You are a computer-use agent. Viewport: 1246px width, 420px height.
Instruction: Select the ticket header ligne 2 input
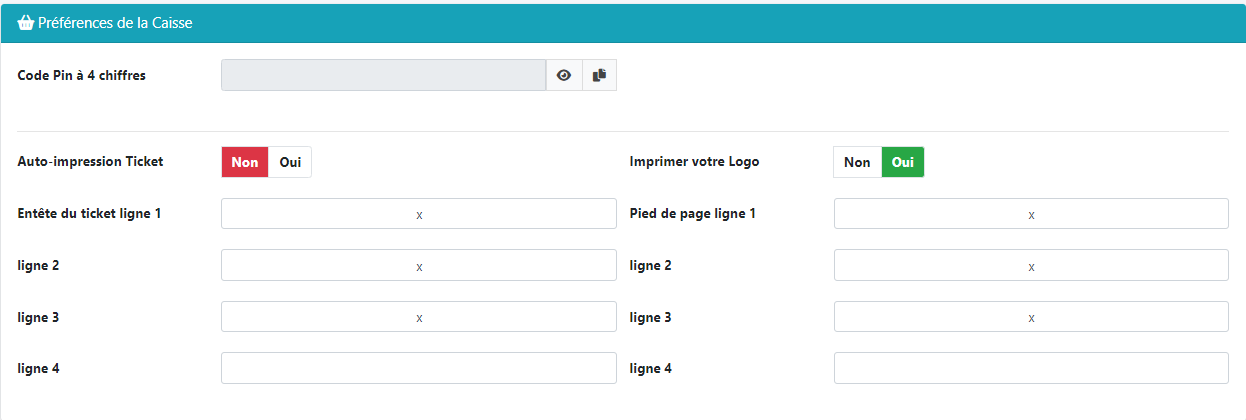[418, 266]
